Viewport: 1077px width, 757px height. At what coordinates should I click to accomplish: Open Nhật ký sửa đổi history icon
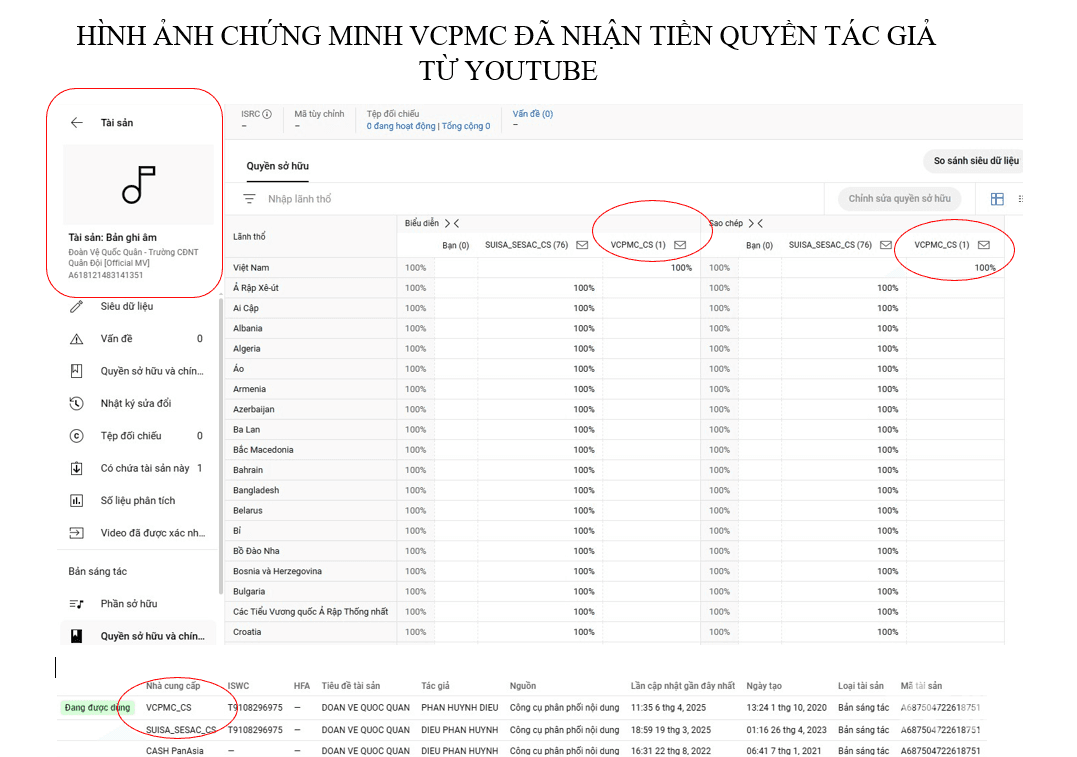point(76,403)
